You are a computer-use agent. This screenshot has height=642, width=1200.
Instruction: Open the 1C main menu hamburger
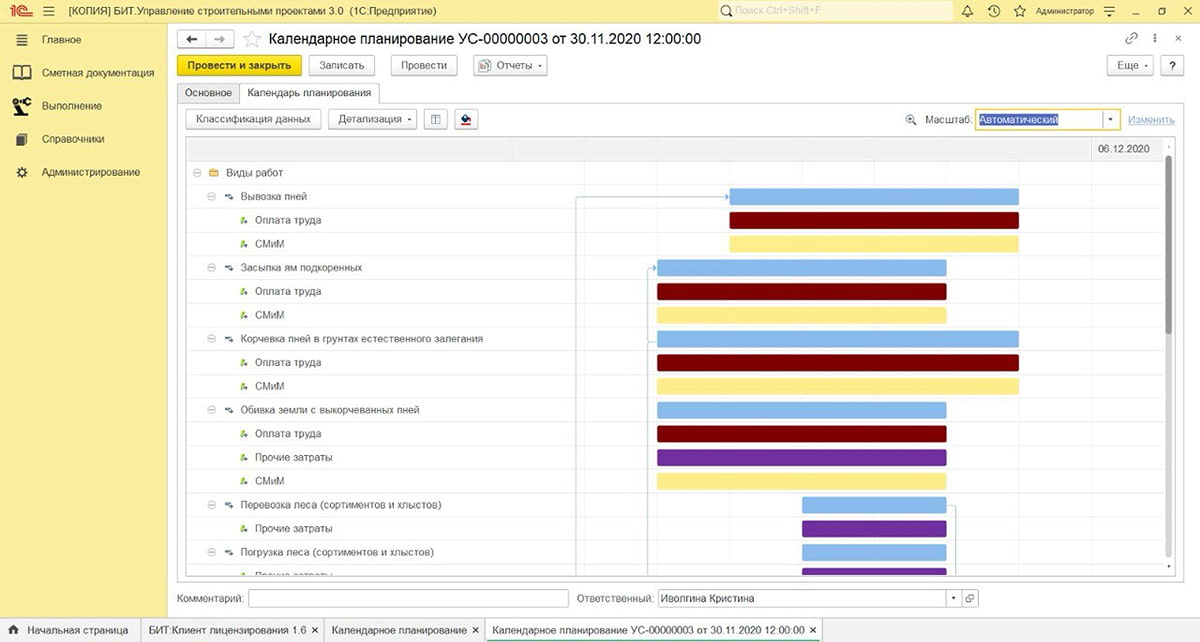pyautogui.click(x=48, y=11)
